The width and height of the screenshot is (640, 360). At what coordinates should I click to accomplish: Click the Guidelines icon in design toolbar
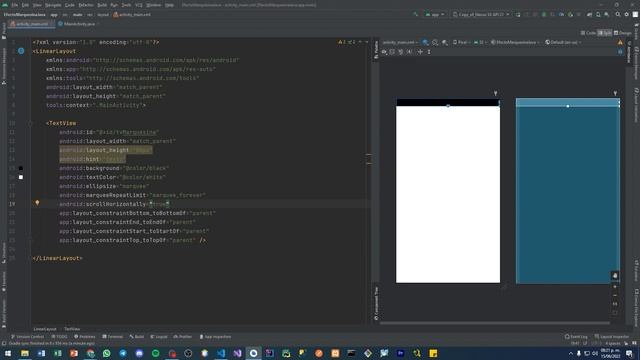429,52
